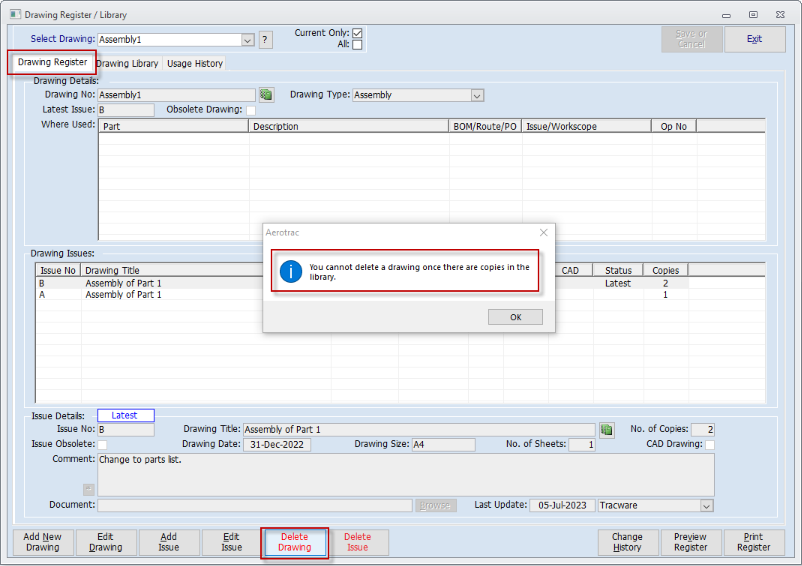
Task: Enable the All checkbox
Action: pos(357,45)
